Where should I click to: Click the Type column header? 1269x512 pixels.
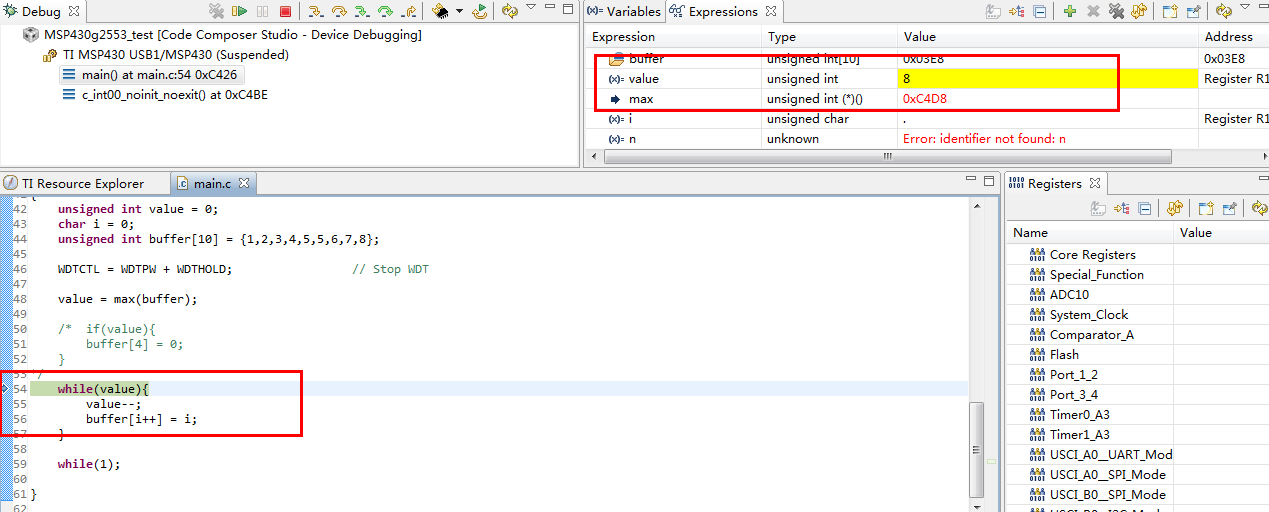(829, 37)
